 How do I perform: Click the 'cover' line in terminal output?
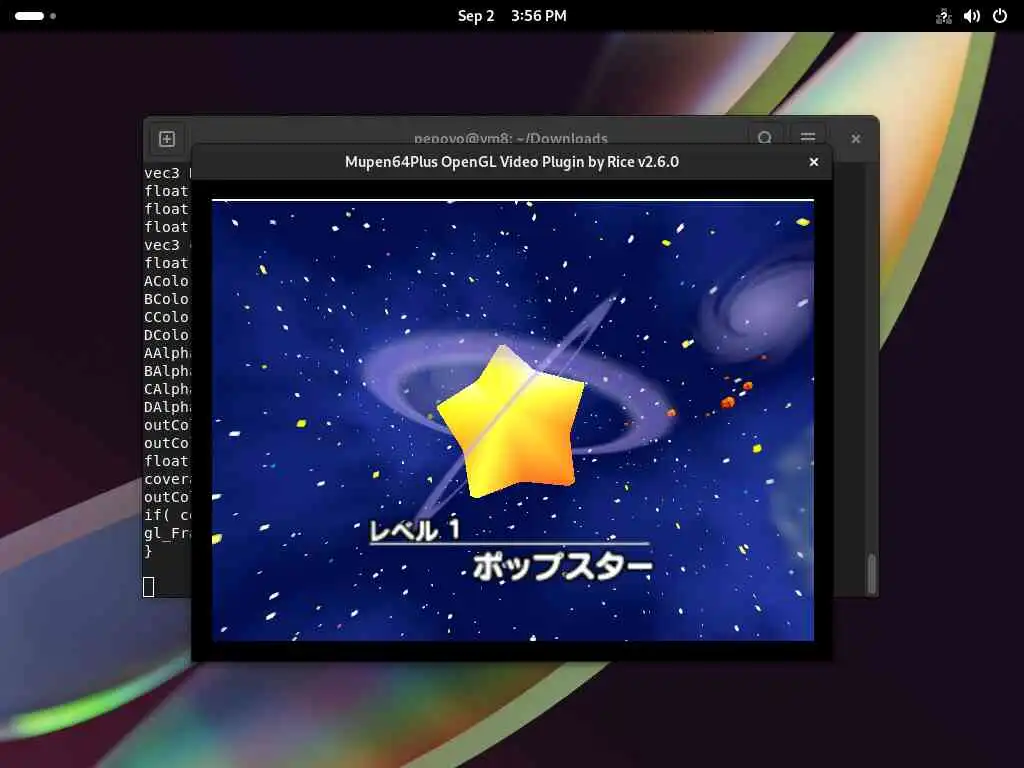point(167,479)
